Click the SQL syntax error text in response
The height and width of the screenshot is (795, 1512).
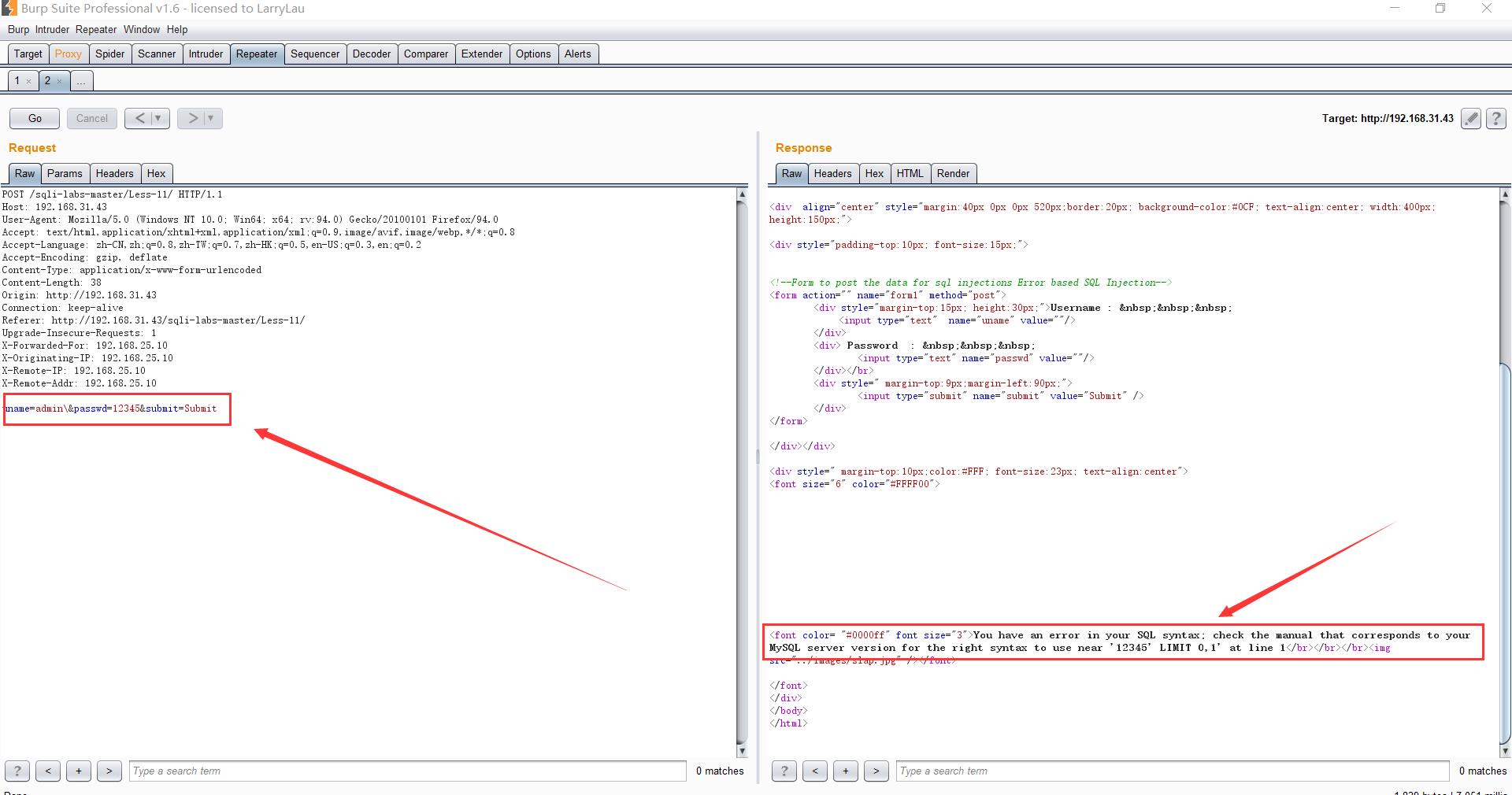pos(1120,642)
